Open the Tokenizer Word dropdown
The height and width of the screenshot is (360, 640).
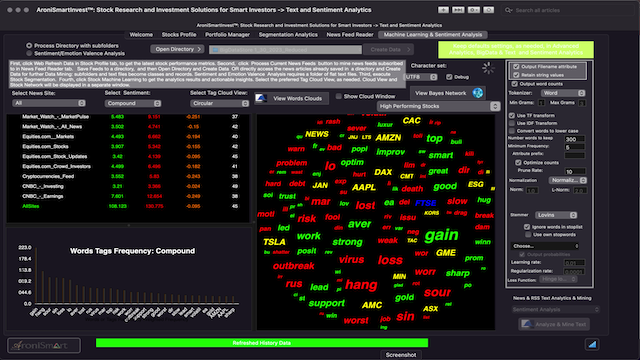[x=563, y=93]
